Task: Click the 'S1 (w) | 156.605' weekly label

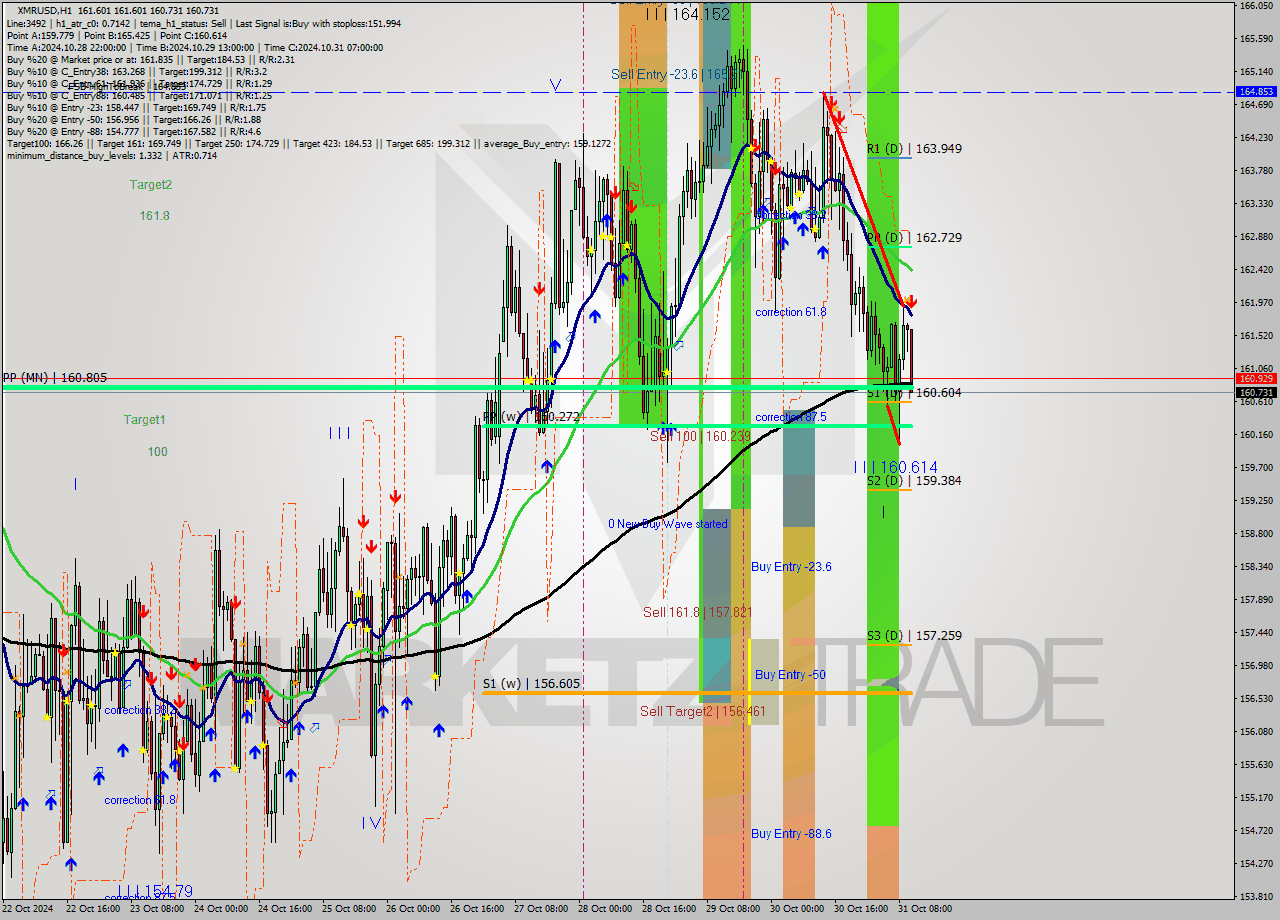Action: tap(531, 684)
